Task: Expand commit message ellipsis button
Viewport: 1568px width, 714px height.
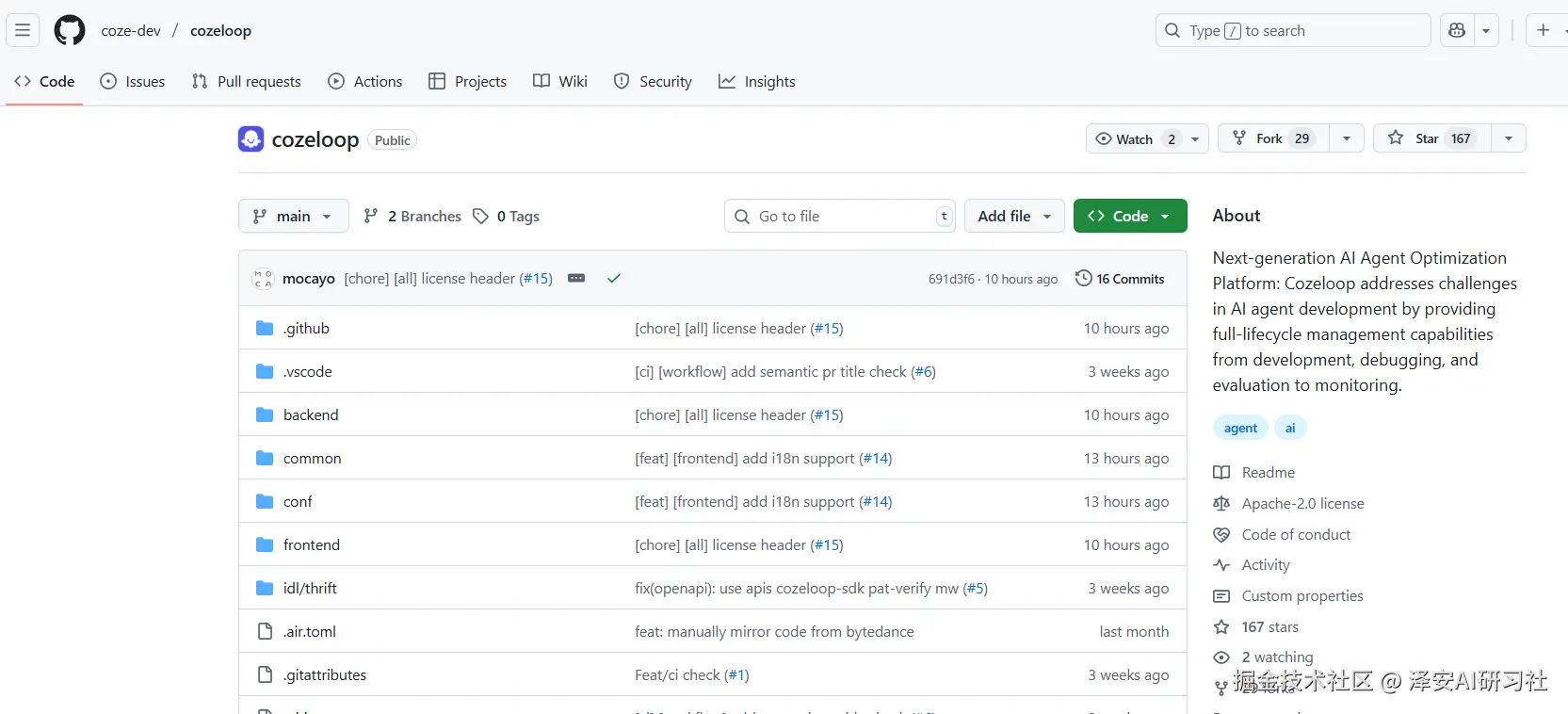Action: pyautogui.click(x=576, y=279)
